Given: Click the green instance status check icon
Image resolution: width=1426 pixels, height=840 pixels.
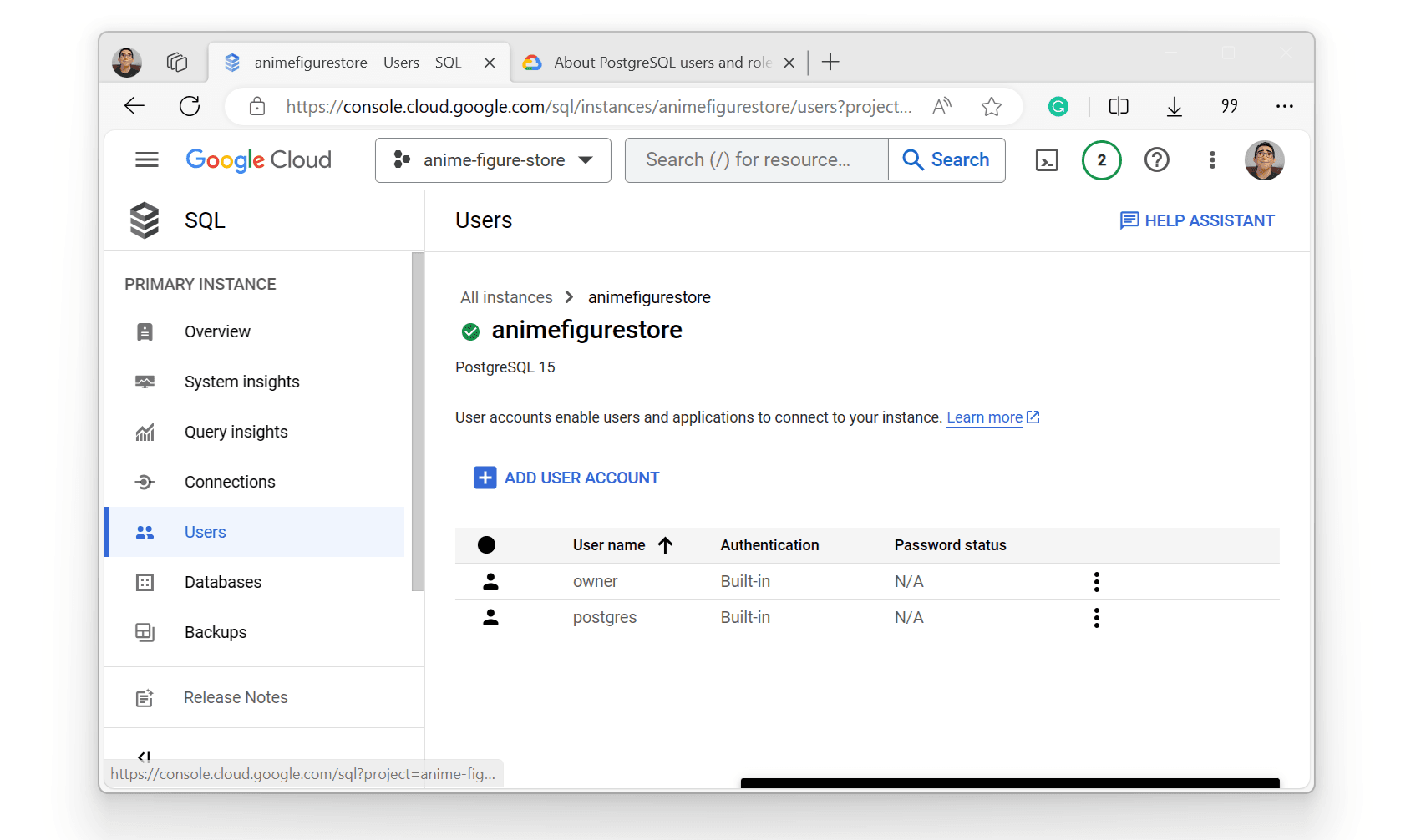Looking at the screenshot, I should [471, 331].
